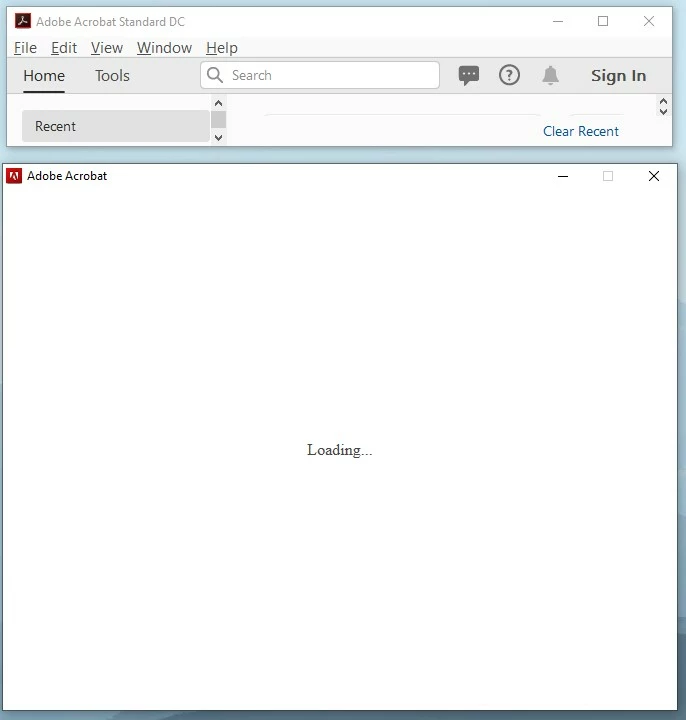Screen dimensions: 686x720
Task: Click the Sign In button
Action: [619, 76]
